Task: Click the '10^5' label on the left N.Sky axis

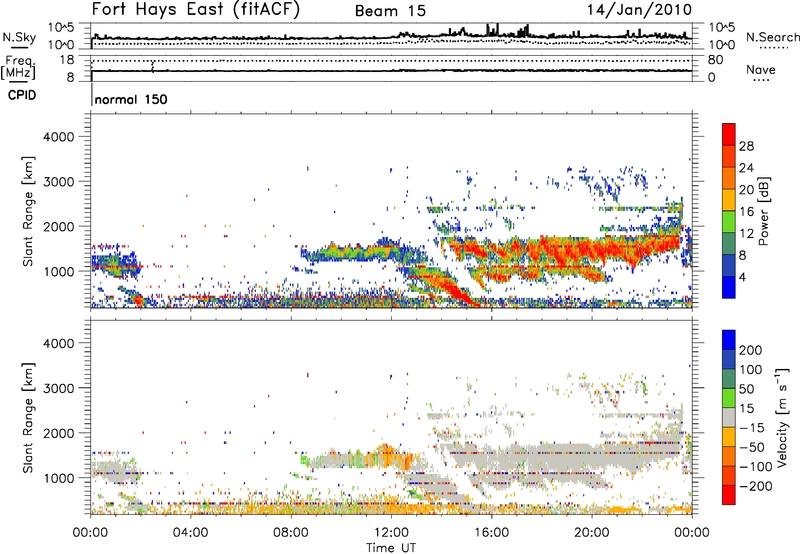Action: coord(61,27)
